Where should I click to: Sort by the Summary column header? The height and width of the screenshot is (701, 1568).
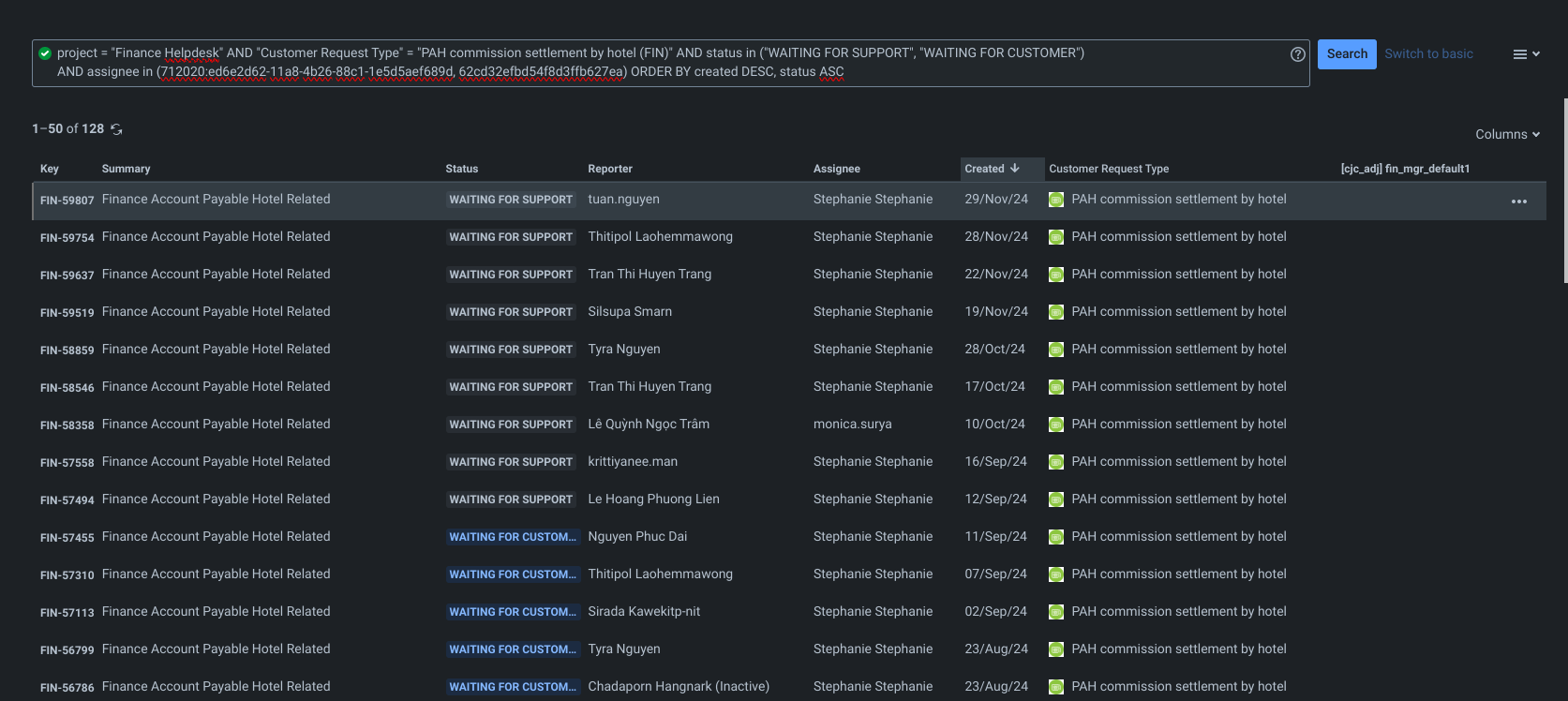pyautogui.click(x=126, y=169)
